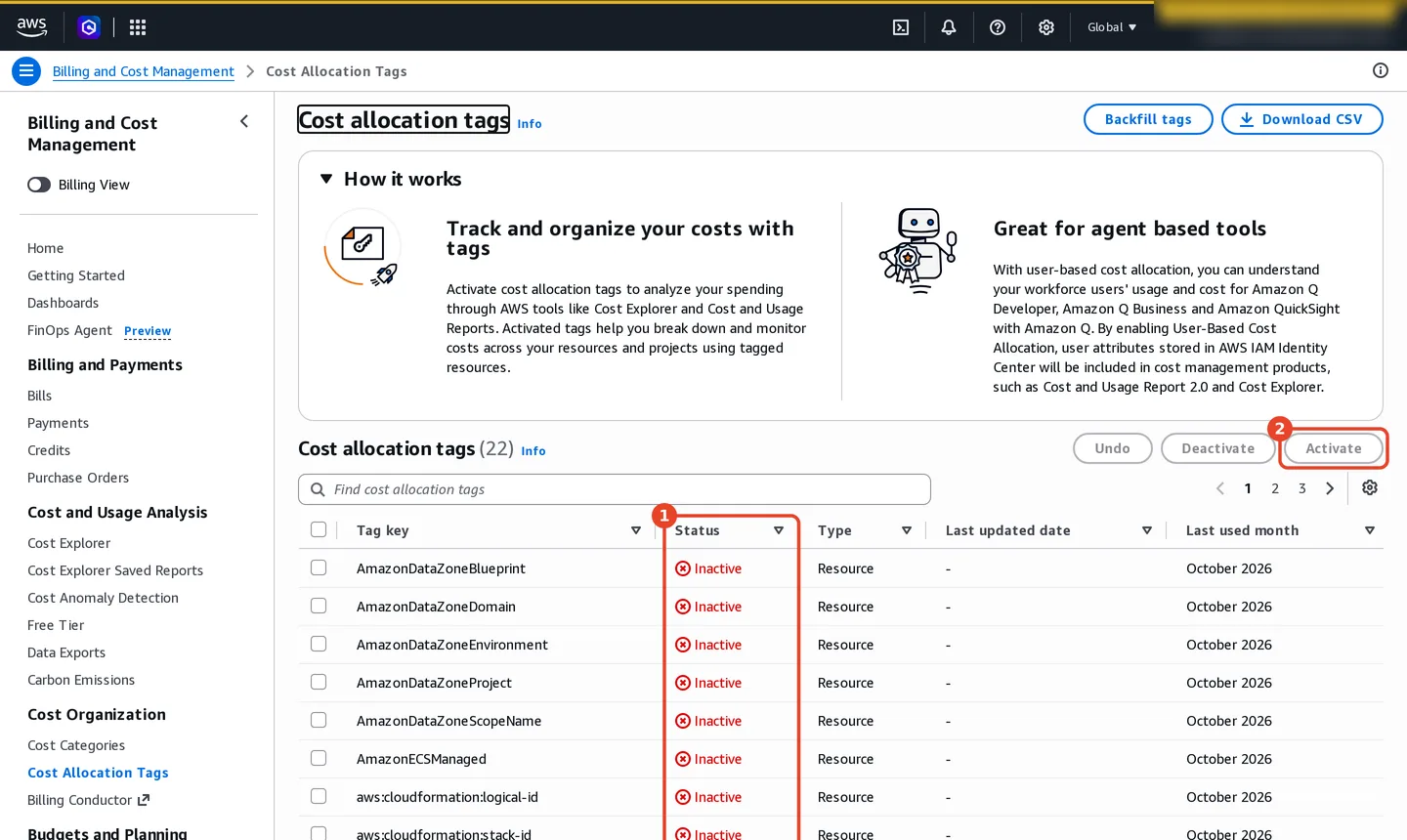Image resolution: width=1407 pixels, height=840 pixels.
Task: Go to the previous page arrow
Action: (x=1220, y=488)
